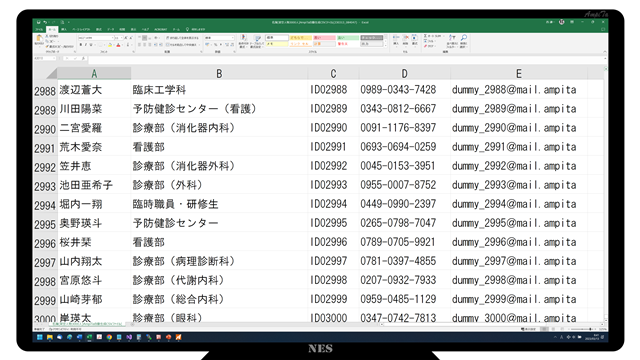Open the Windows Start button
640x360 pixels.
click(40, 337)
